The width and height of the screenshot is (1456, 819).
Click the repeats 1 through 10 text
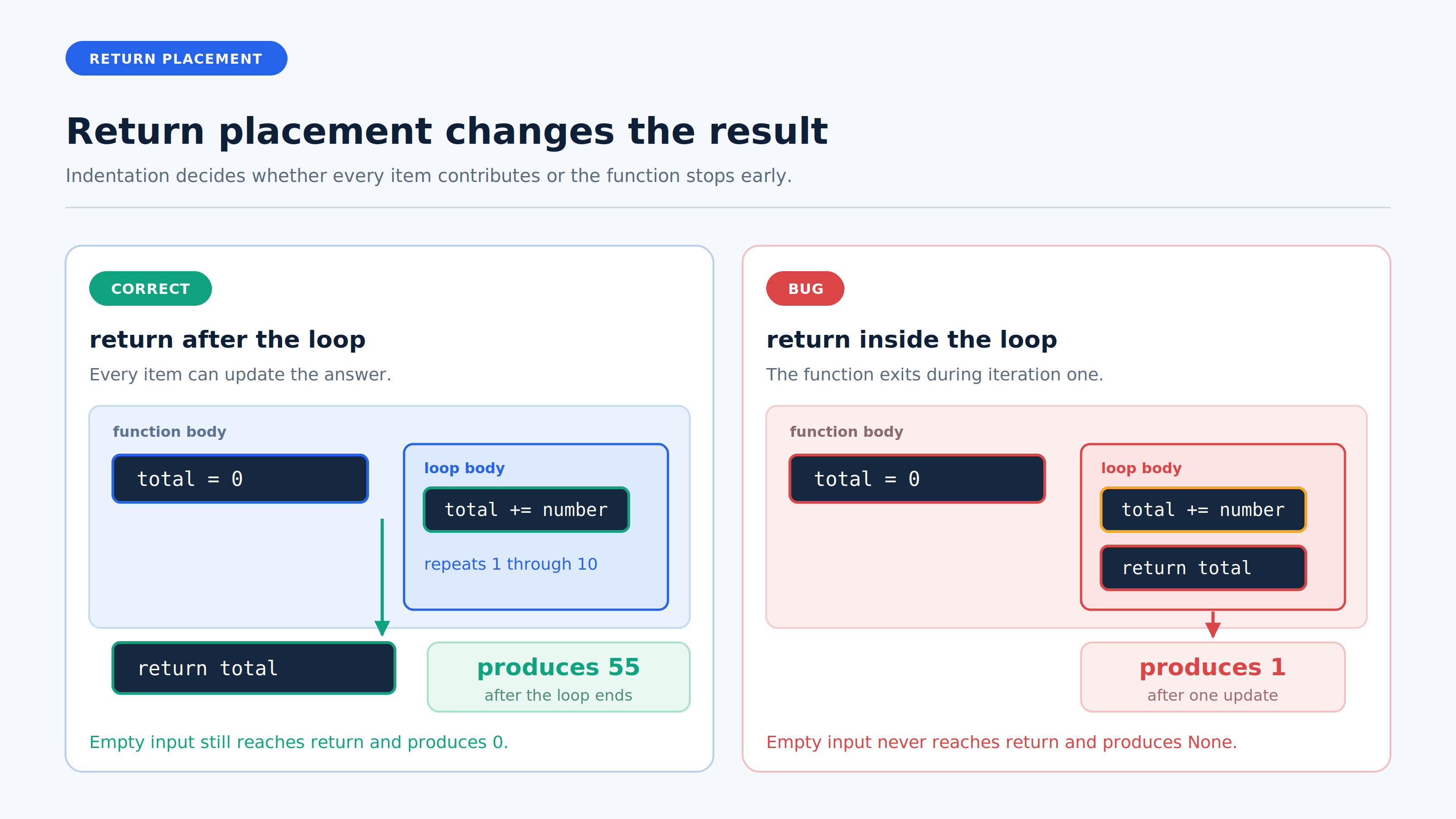(511, 564)
